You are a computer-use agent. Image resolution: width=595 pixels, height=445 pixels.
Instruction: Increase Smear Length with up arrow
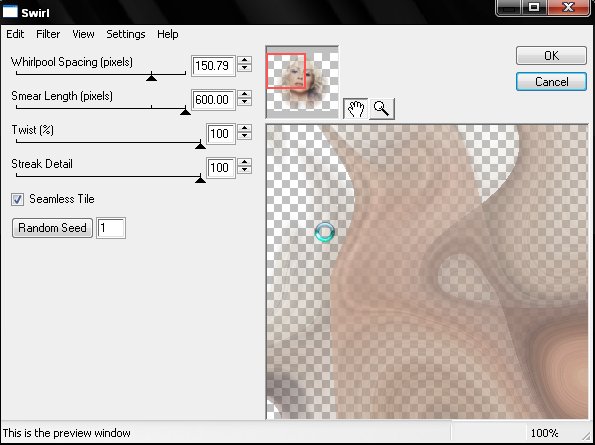click(x=245, y=95)
